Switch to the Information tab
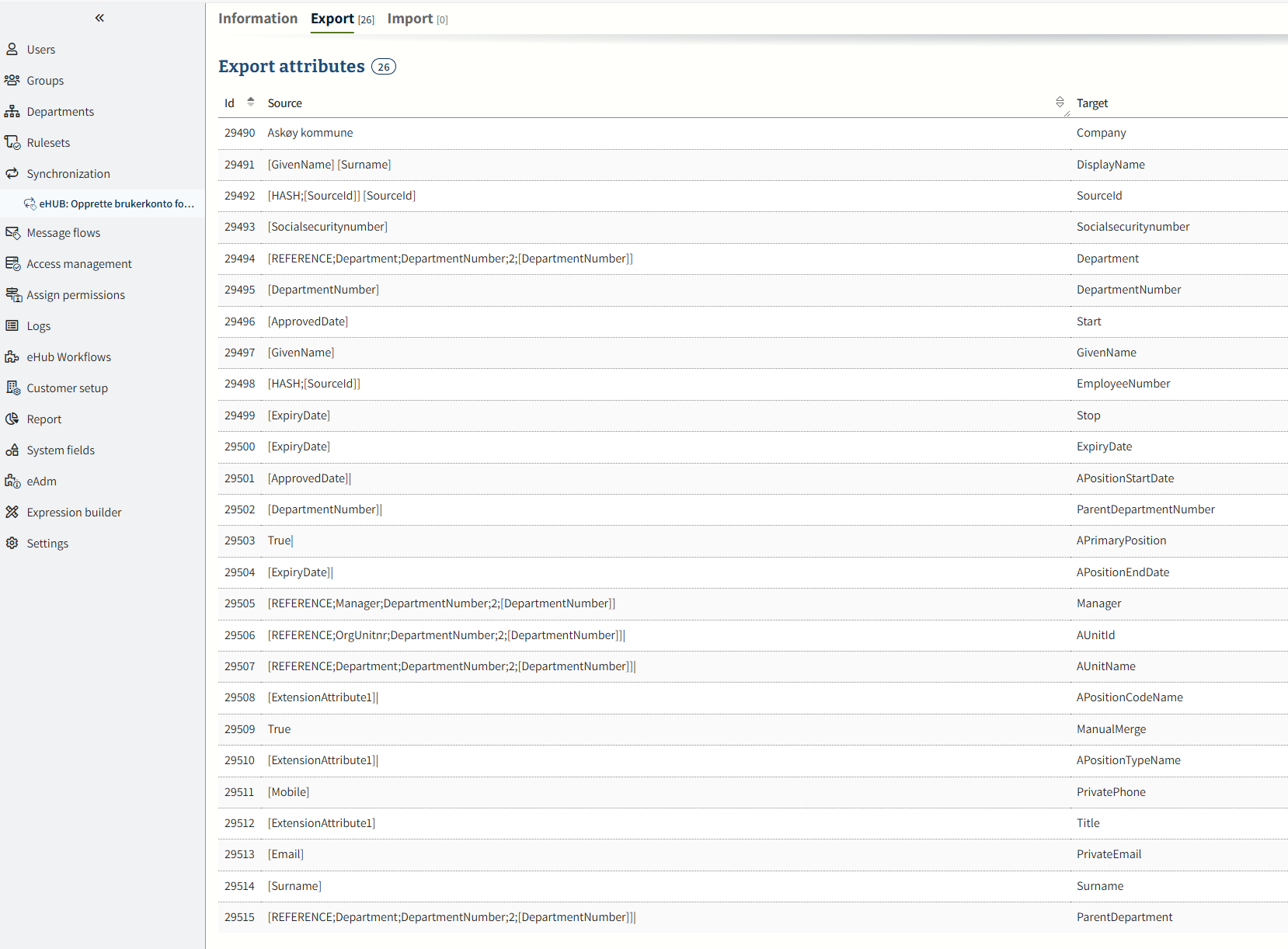Viewport: 1288px width, 949px height. tap(257, 19)
